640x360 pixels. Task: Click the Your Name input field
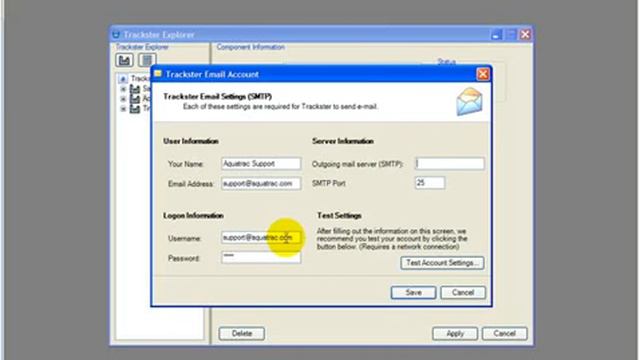(261, 164)
